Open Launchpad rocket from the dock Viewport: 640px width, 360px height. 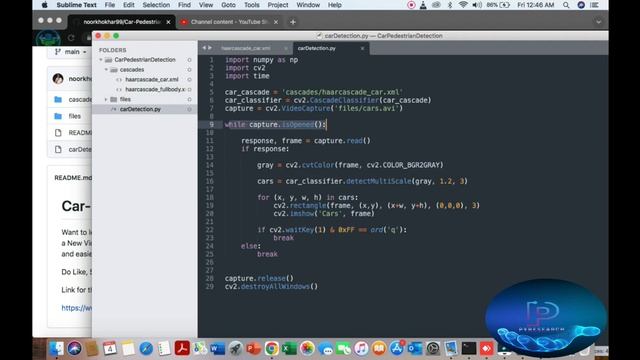tap(236, 348)
